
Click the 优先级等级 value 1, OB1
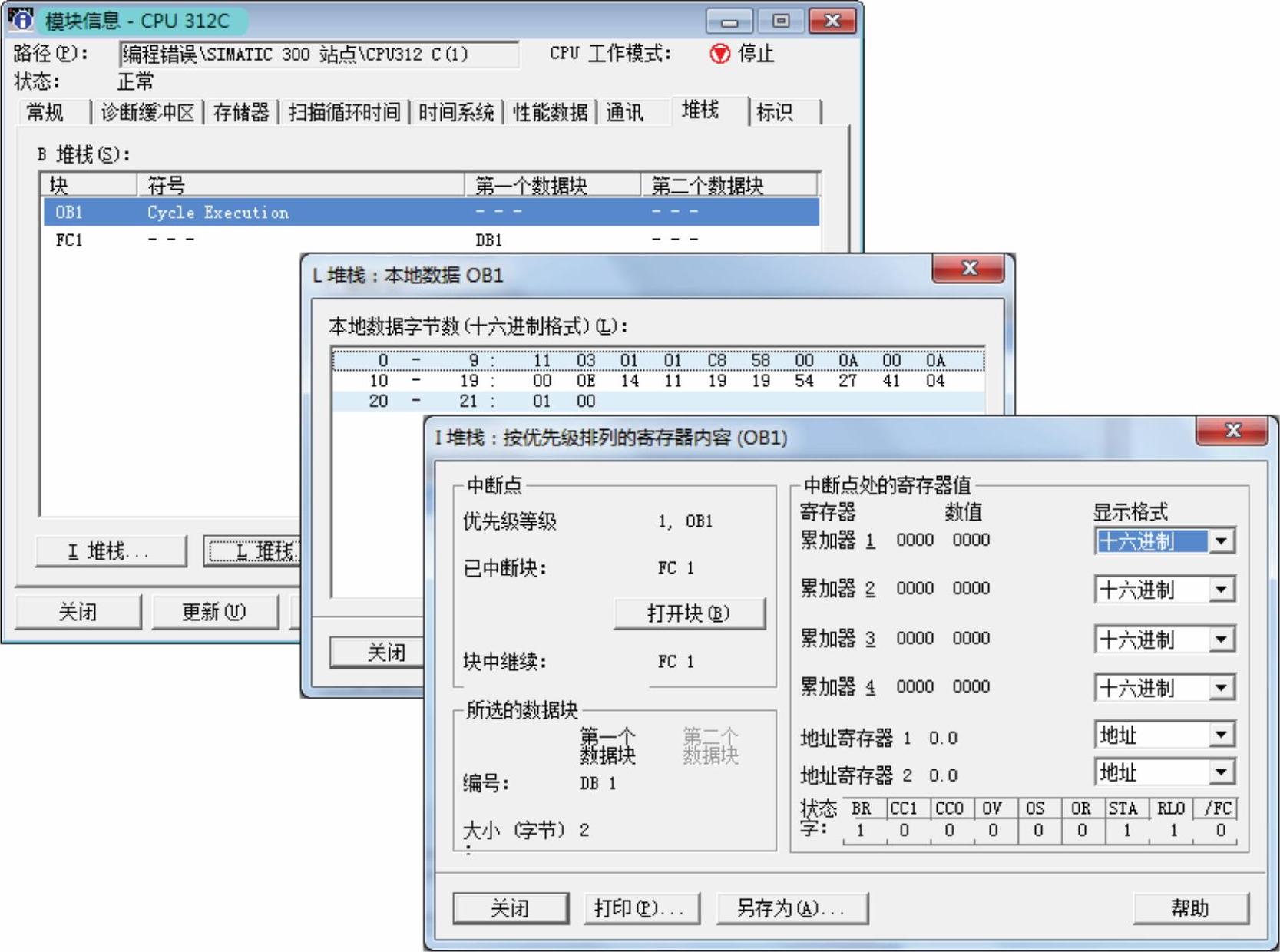(x=685, y=521)
